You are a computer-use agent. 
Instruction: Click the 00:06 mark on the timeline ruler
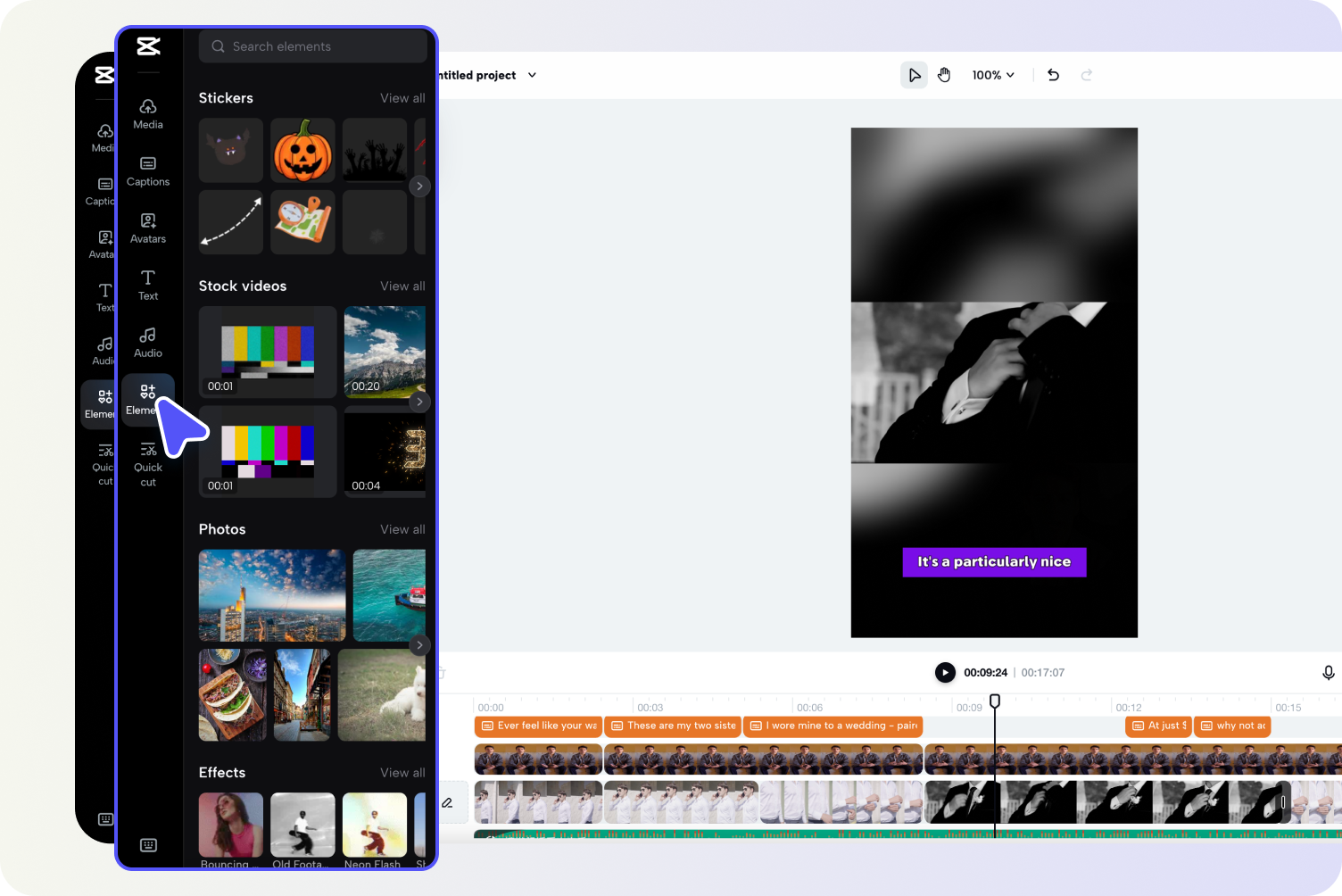[x=809, y=708]
